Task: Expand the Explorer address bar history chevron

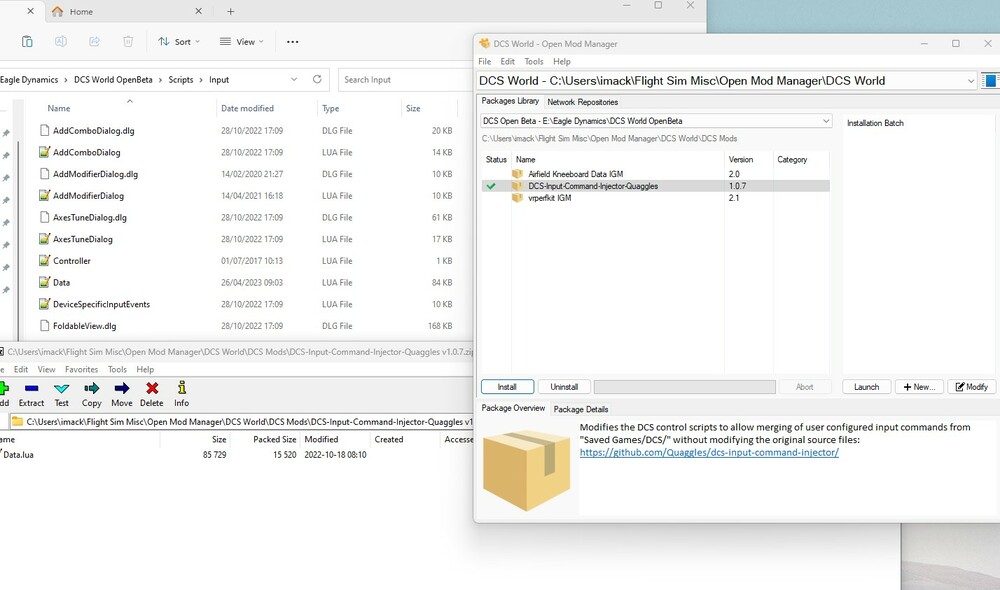Action: point(294,80)
